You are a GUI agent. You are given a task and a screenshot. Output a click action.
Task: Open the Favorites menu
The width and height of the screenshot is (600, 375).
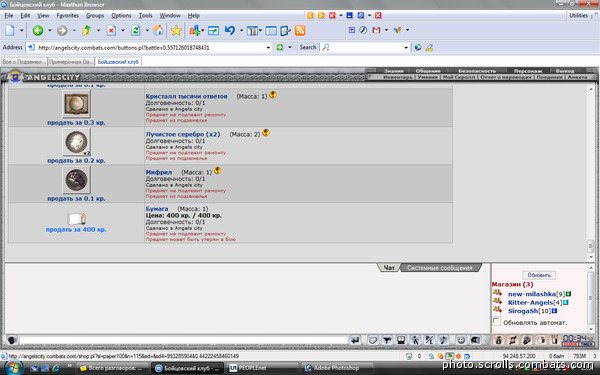(x=67, y=16)
